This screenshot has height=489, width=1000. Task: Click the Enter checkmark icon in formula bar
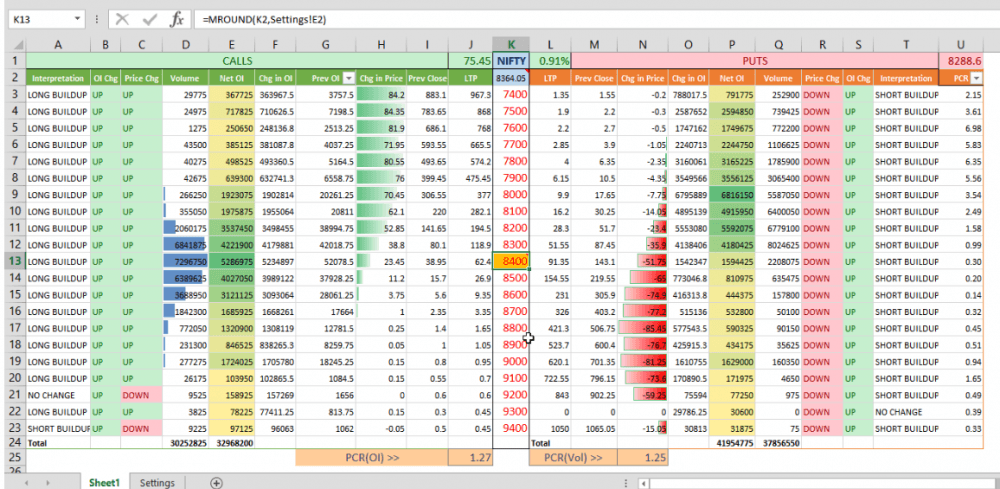pyautogui.click(x=149, y=19)
